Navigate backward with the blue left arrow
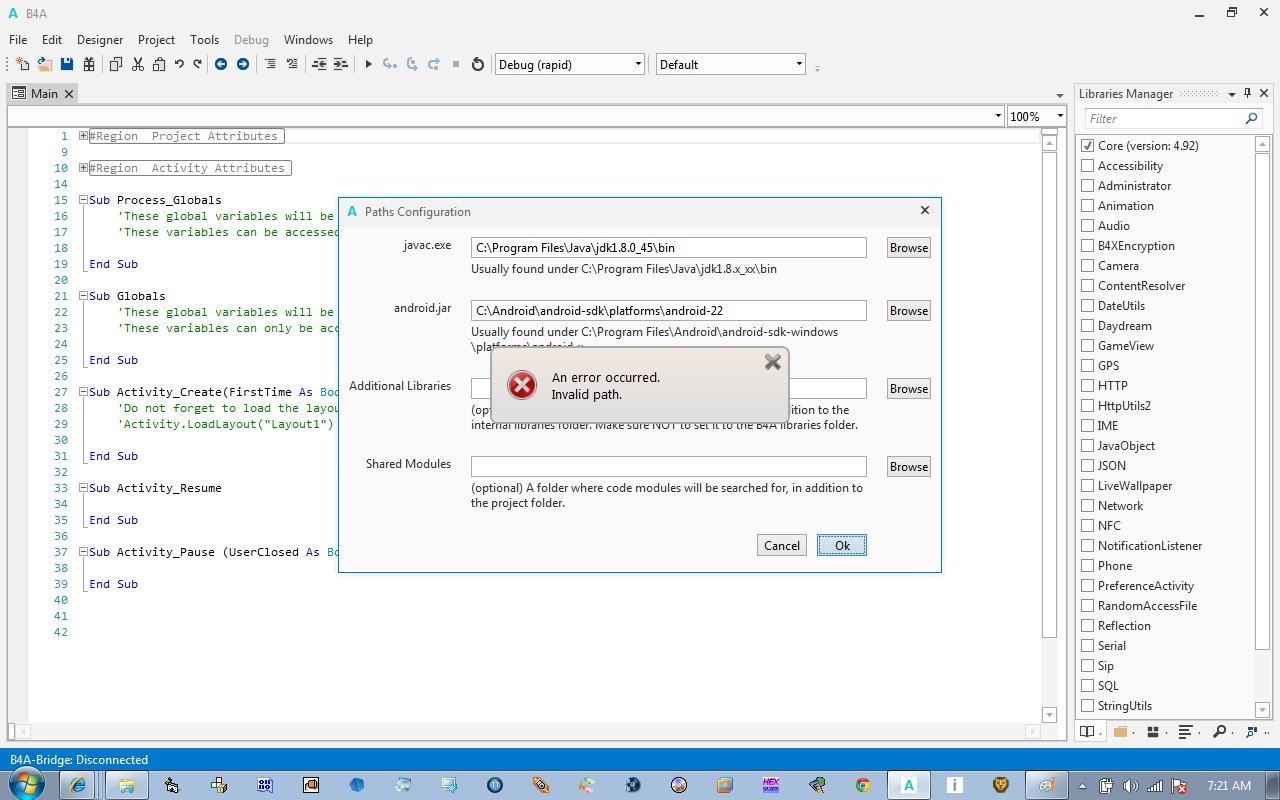1280x800 pixels. click(x=221, y=64)
